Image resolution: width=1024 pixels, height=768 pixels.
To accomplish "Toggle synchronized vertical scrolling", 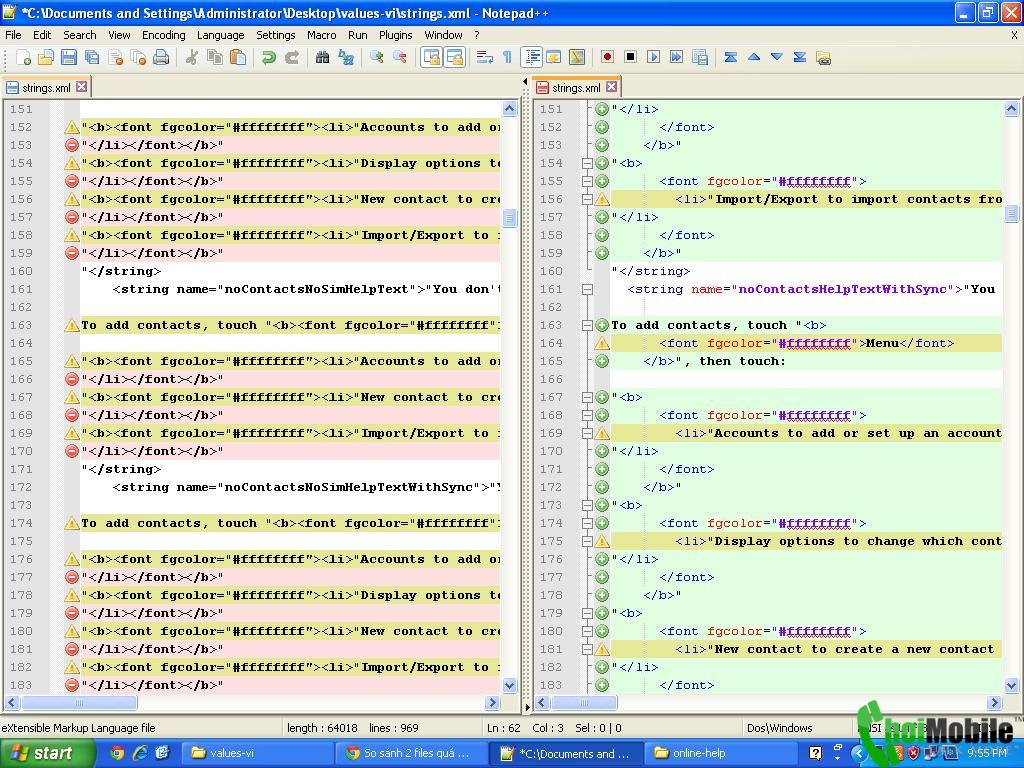I will click(x=431, y=58).
